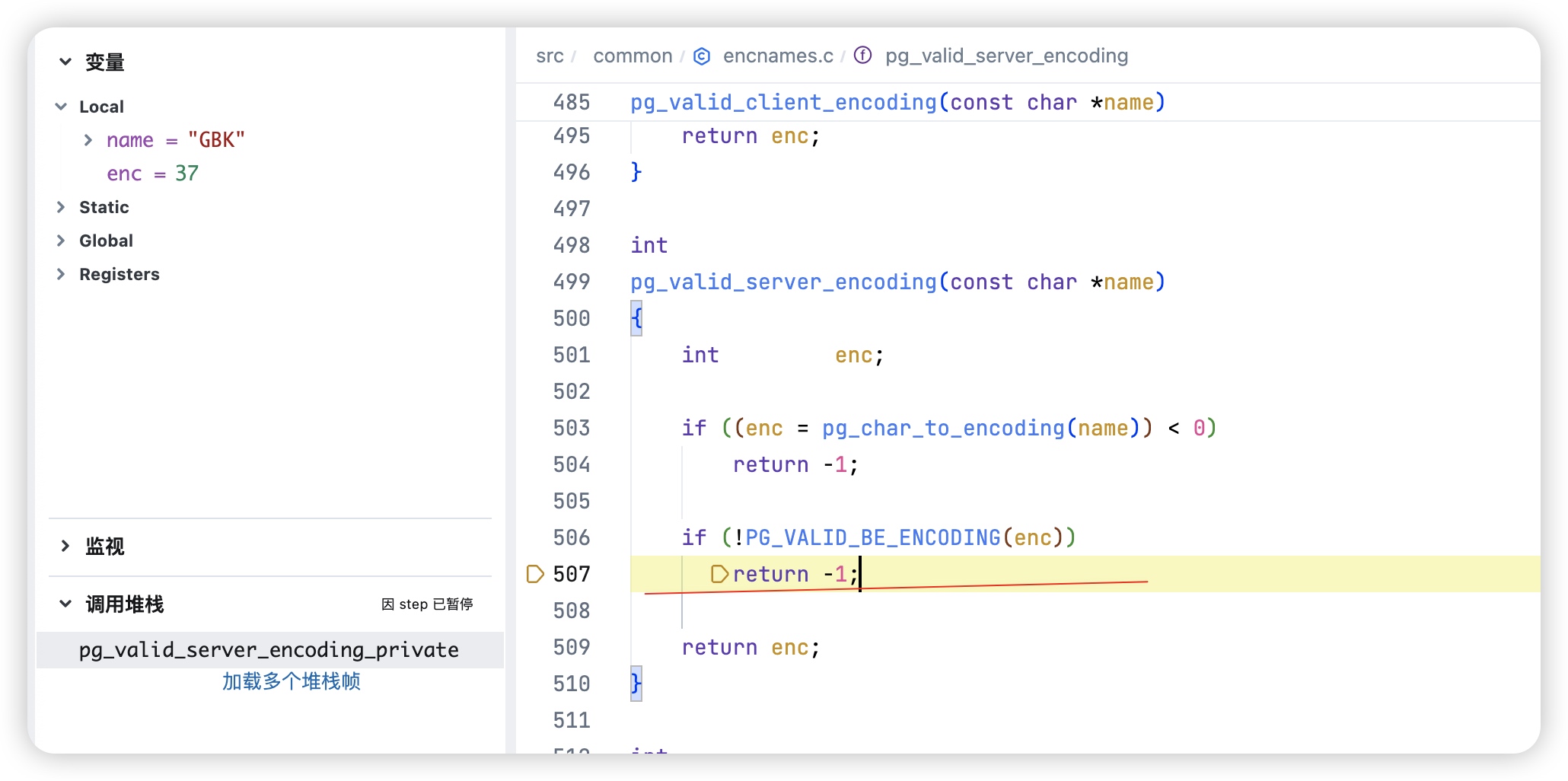This screenshot has width=1568, height=781.
Task: Click pg_valid_server_encoding function name on line 499
Action: 783,282
